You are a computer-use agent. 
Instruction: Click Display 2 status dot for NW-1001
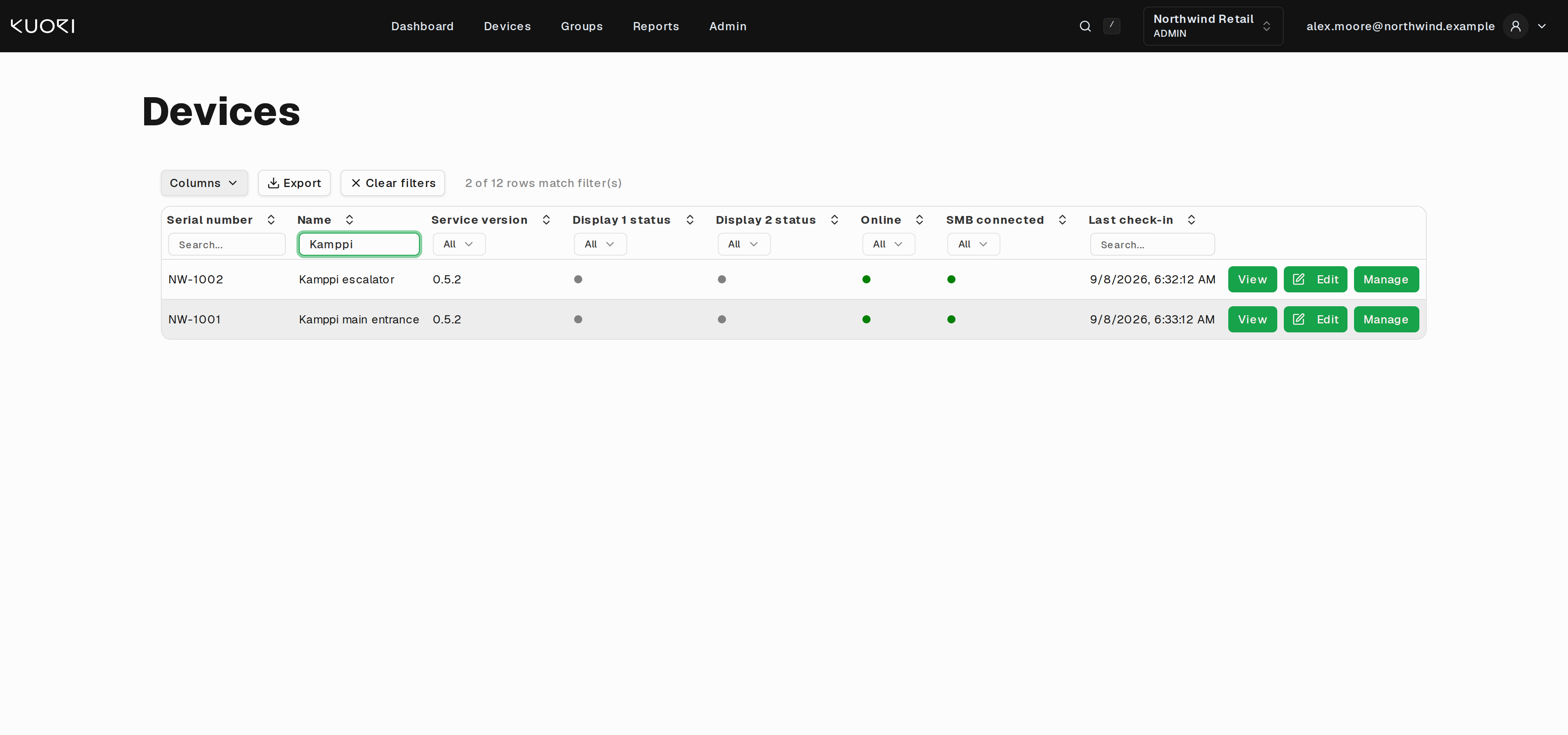(x=722, y=319)
